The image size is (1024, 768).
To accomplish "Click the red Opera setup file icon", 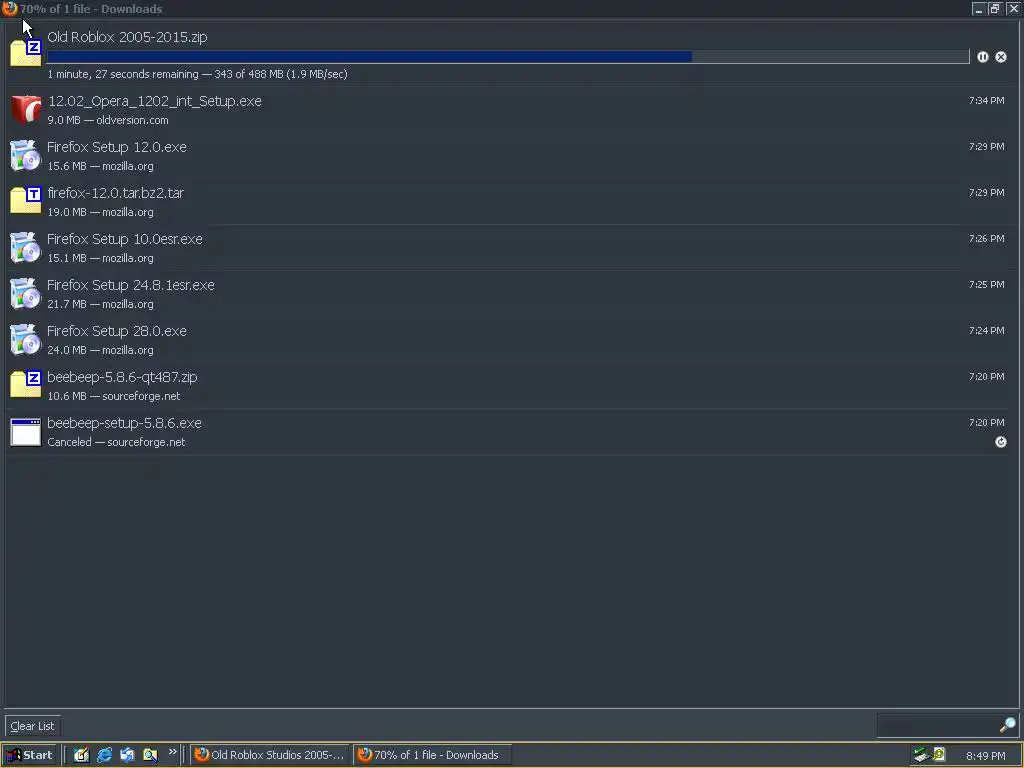I will pyautogui.click(x=26, y=110).
